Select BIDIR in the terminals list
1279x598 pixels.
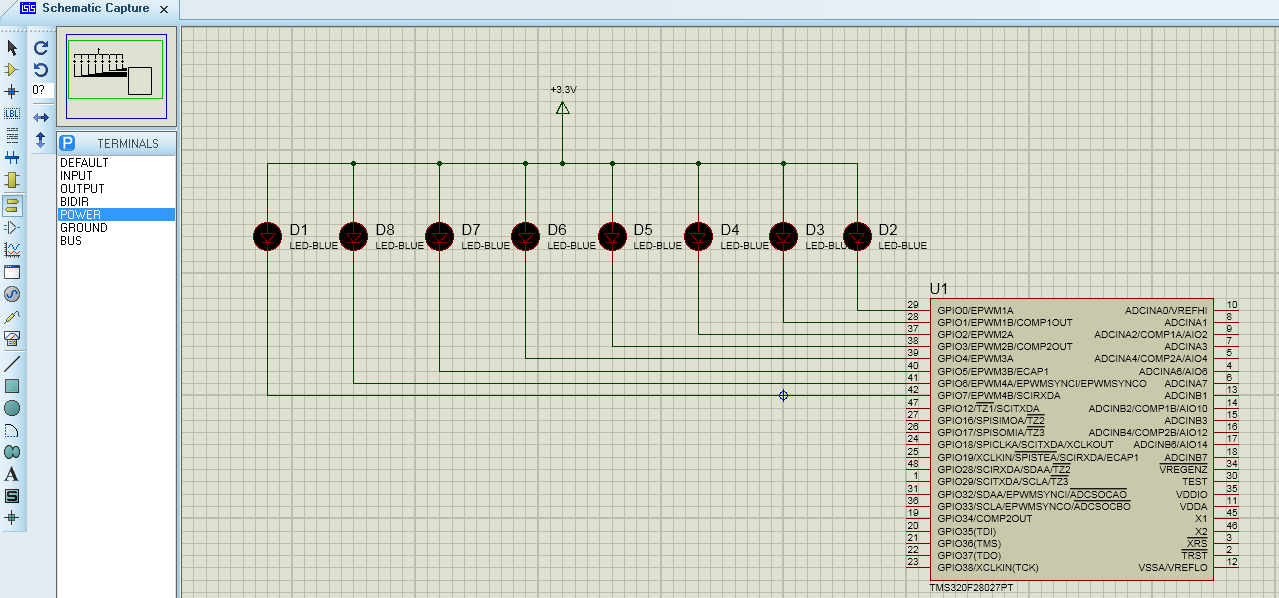point(74,202)
